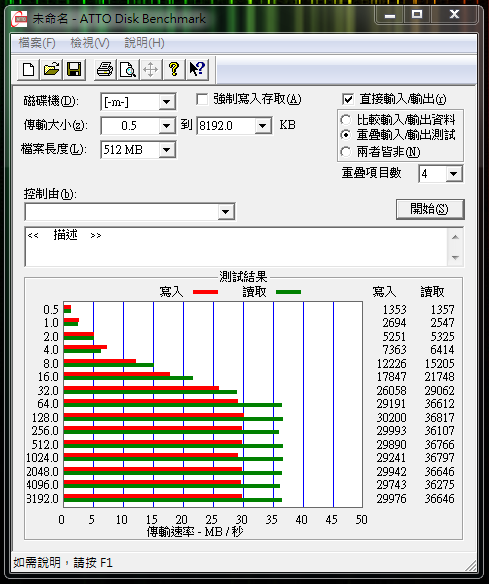Maximize the ATTO Disk Benchmark window
The height and width of the screenshot is (584, 489).
pos(417,15)
